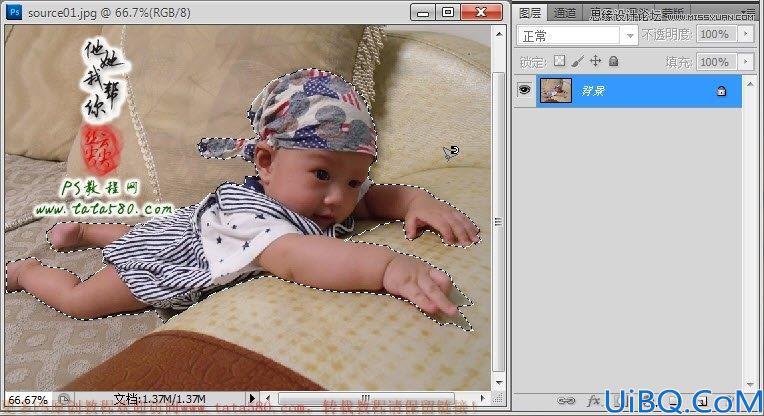Switch to the 通道 tab

(x=565, y=14)
